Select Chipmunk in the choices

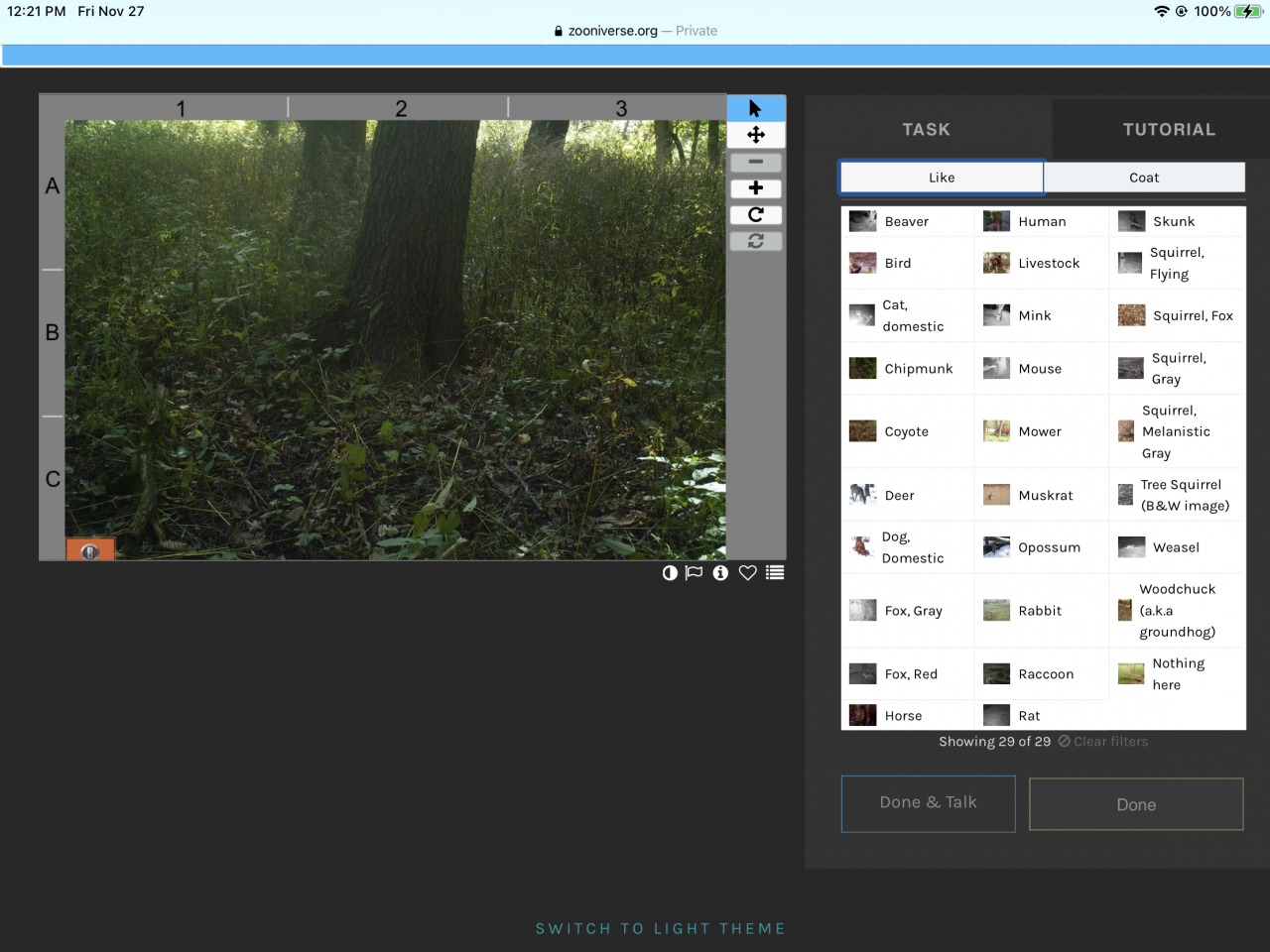908,368
